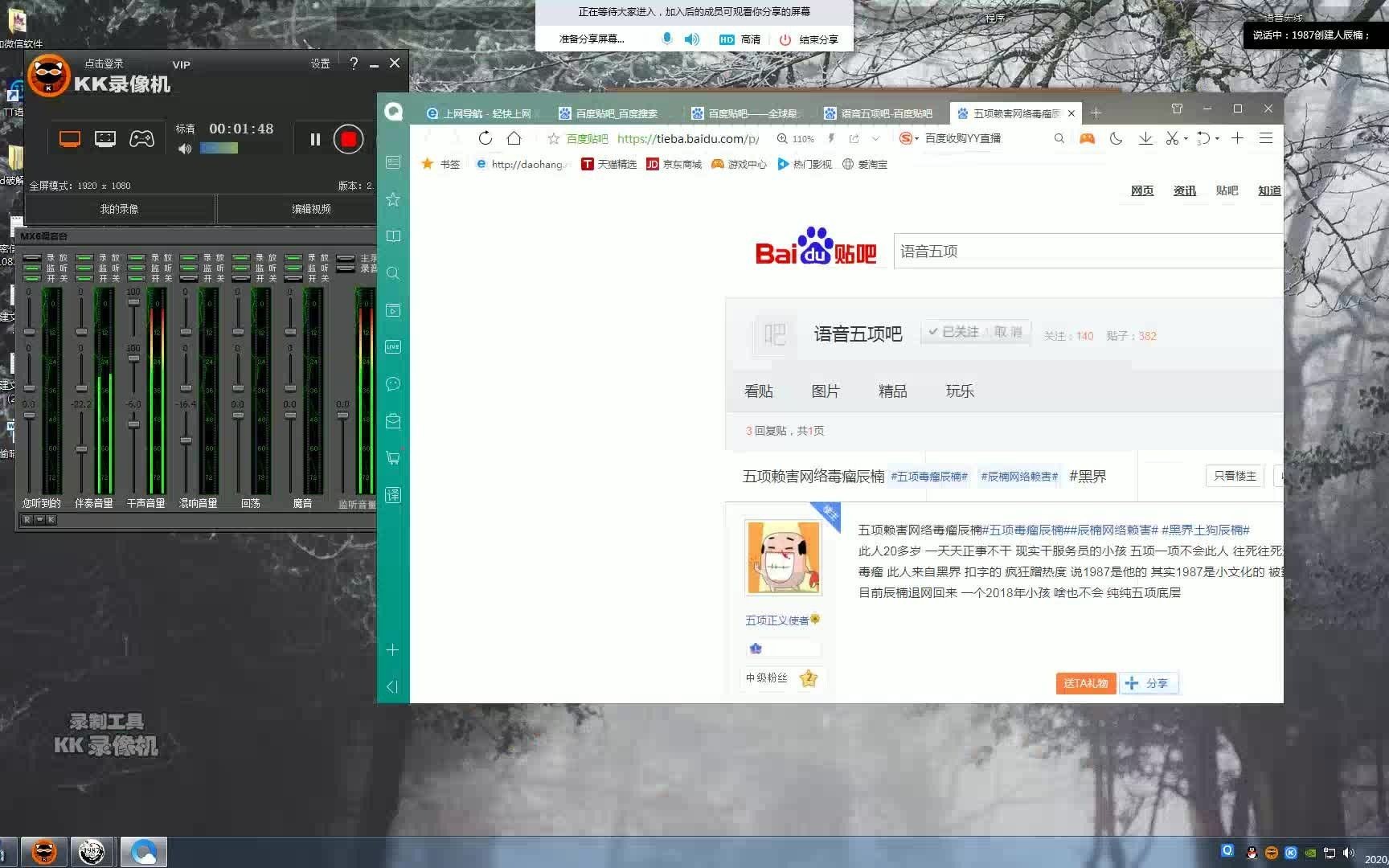Open sidebar reading book icon
This screenshot has height=868, width=1389.
click(x=393, y=236)
